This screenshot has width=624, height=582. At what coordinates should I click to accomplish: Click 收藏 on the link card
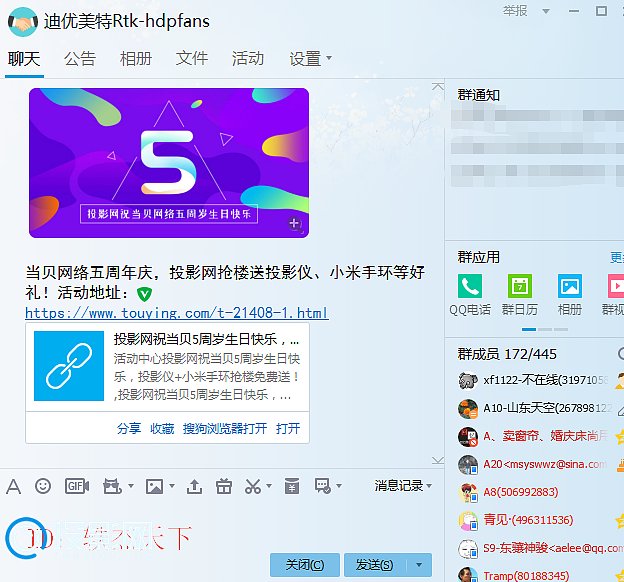(162, 428)
